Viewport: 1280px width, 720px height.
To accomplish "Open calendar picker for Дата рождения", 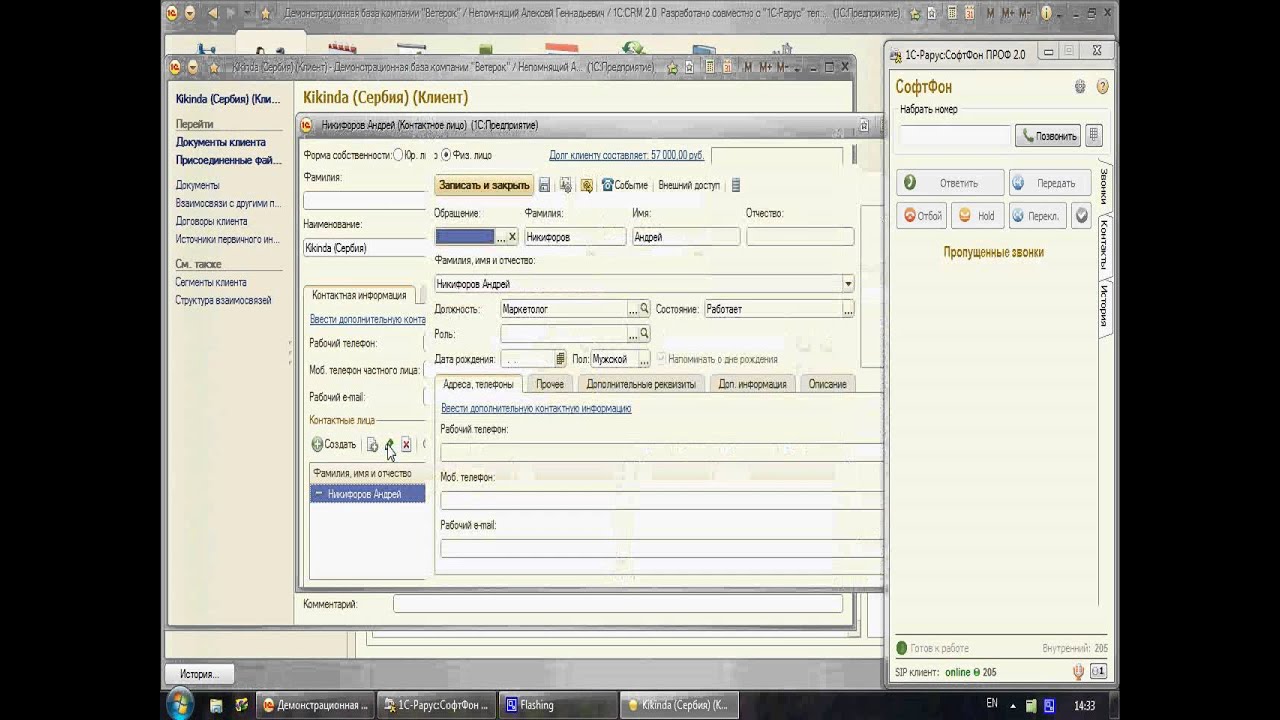I will tap(560, 359).
